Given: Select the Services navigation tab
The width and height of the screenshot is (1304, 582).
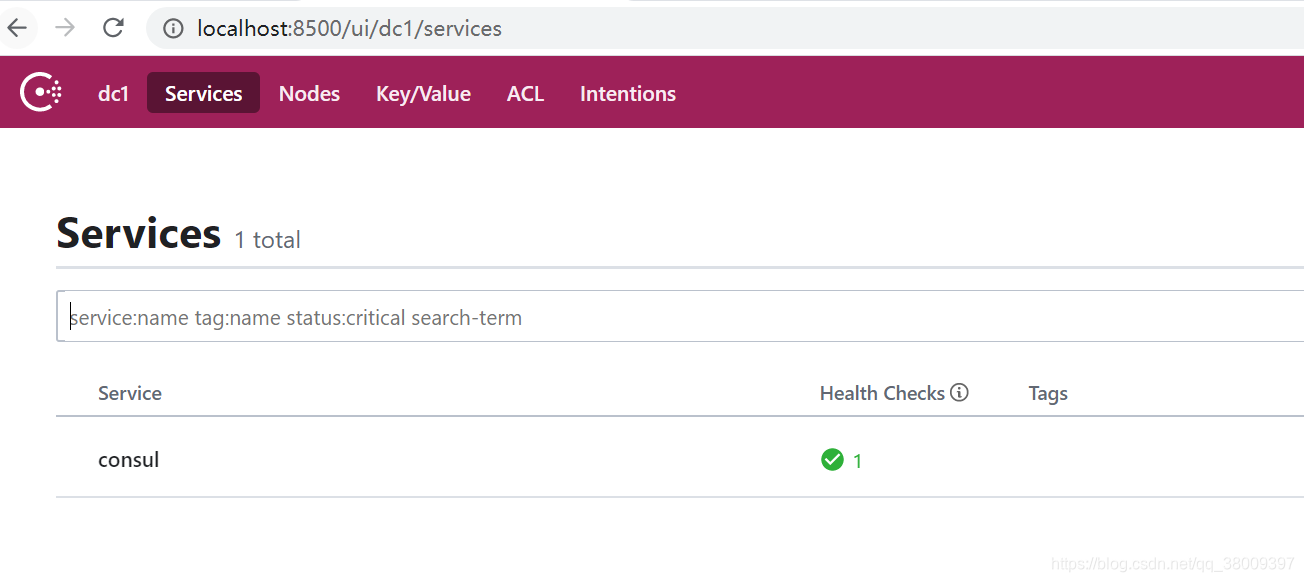Looking at the screenshot, I should (203, 93).
